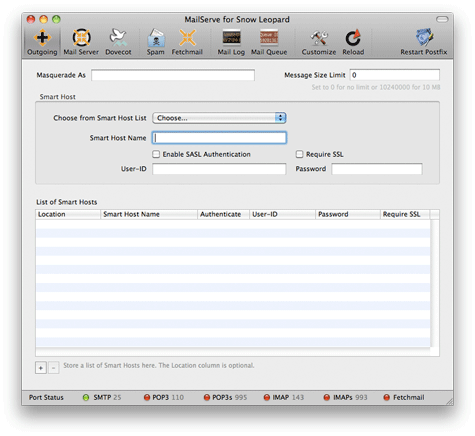Image resolution: width=475 pixels, height=436 pixels.
Task: Click the 'Store a list of Smart Hosts here' note
Action: [x=159, y=365]
